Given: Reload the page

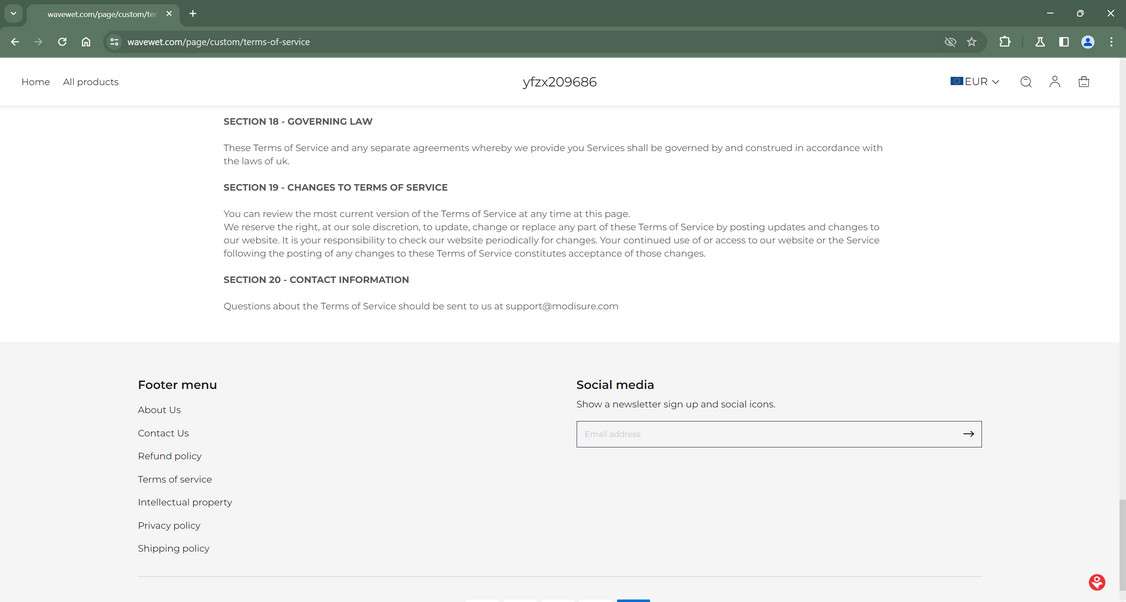Looking at the screenshot, I should coord(61,42).
